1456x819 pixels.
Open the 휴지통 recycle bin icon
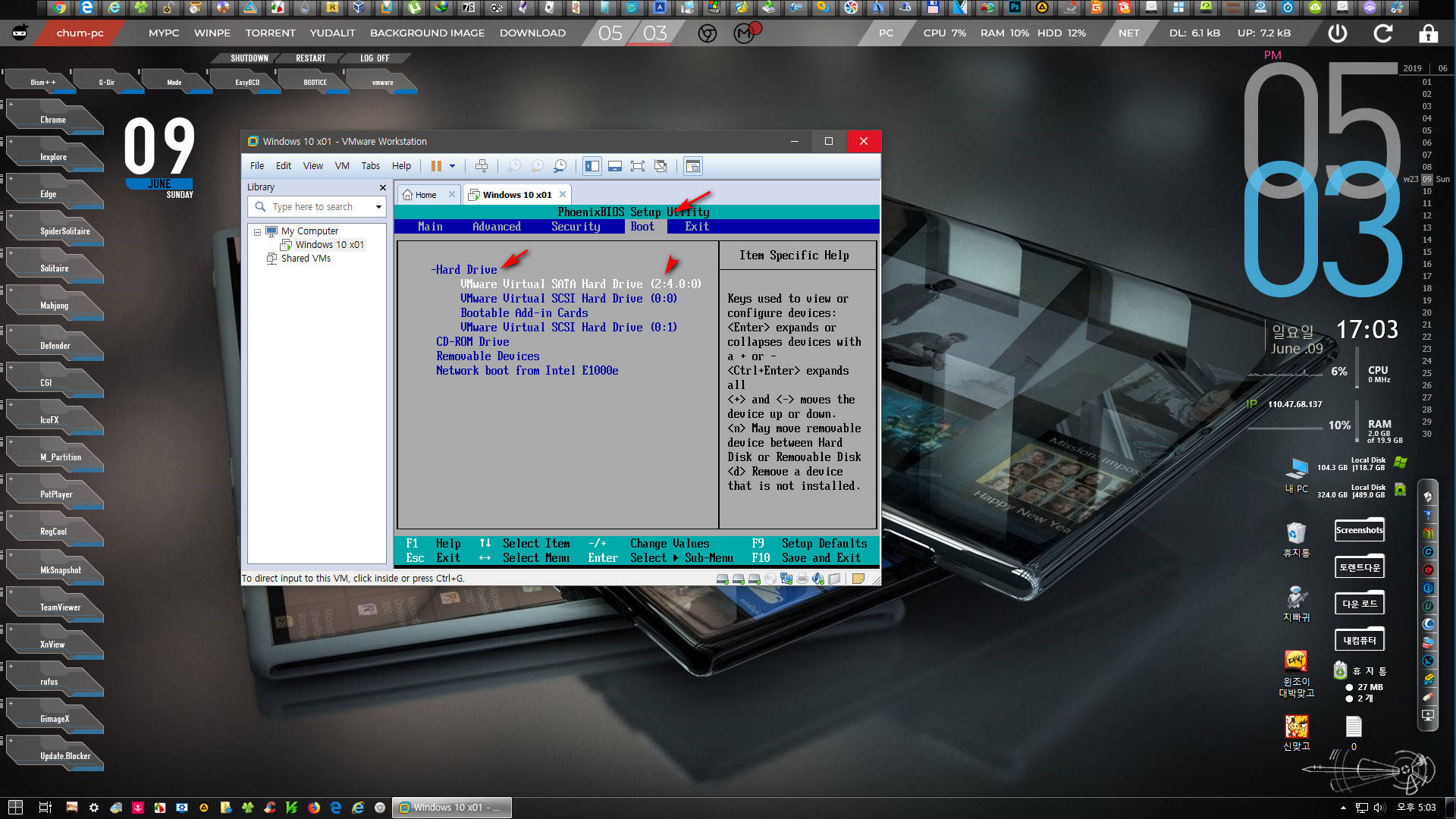[x=1296, y=539]
